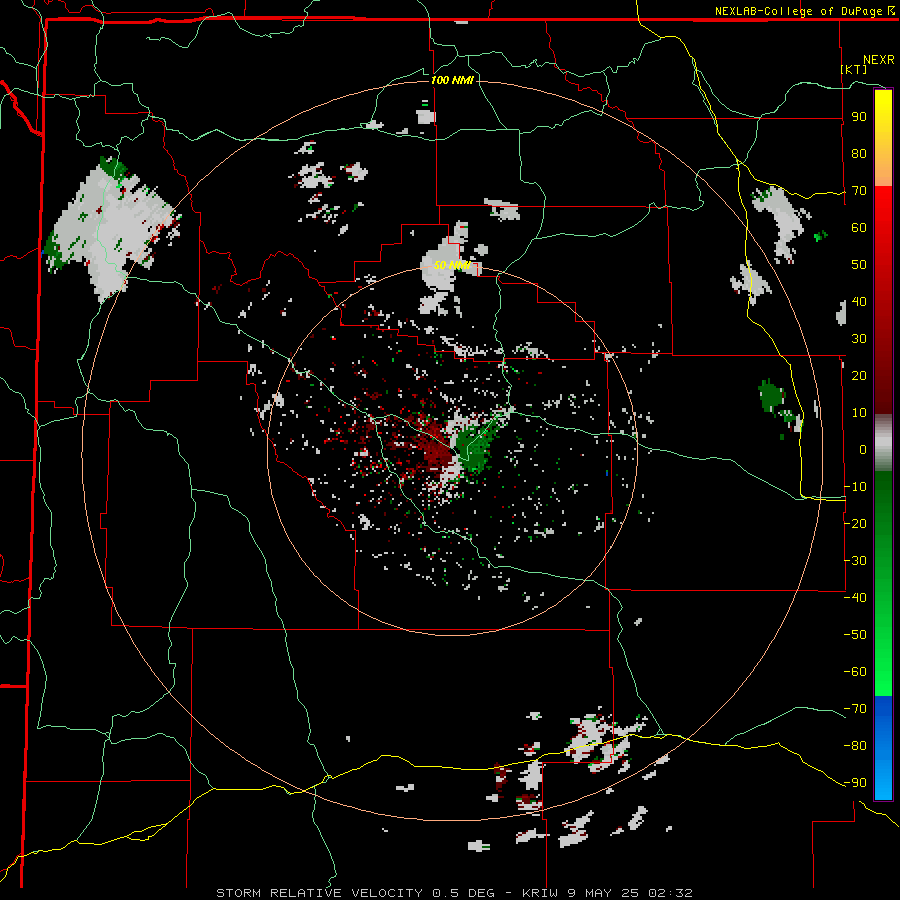Image resolution: width=900 pixels, height=900 pixels.
Task: Click the [KT] units label
Action: pos(854,69)
